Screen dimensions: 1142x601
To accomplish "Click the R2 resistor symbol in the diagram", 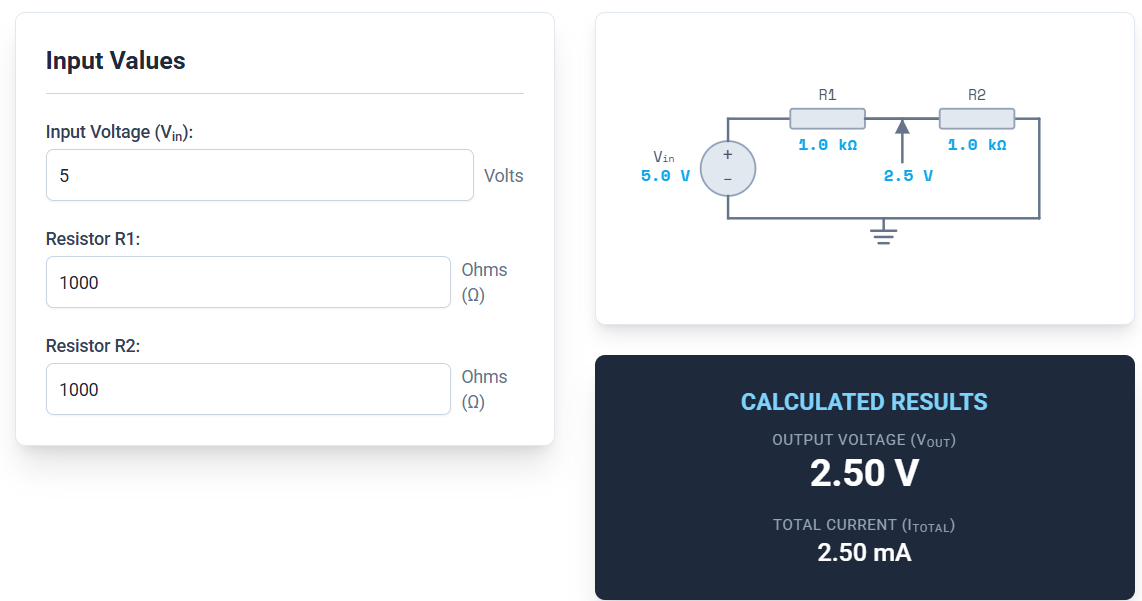I will click(x=976, y=117).
